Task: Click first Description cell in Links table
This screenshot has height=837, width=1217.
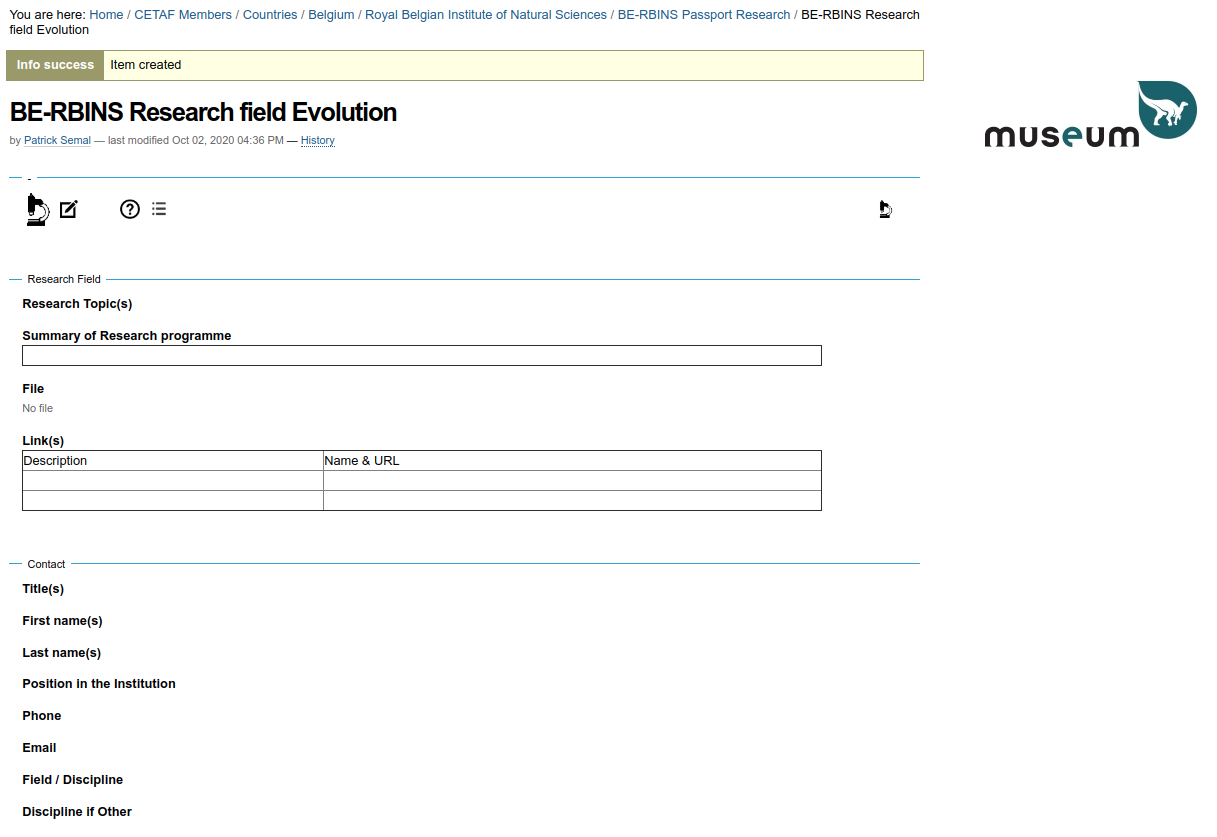Action: pos(173,481)
